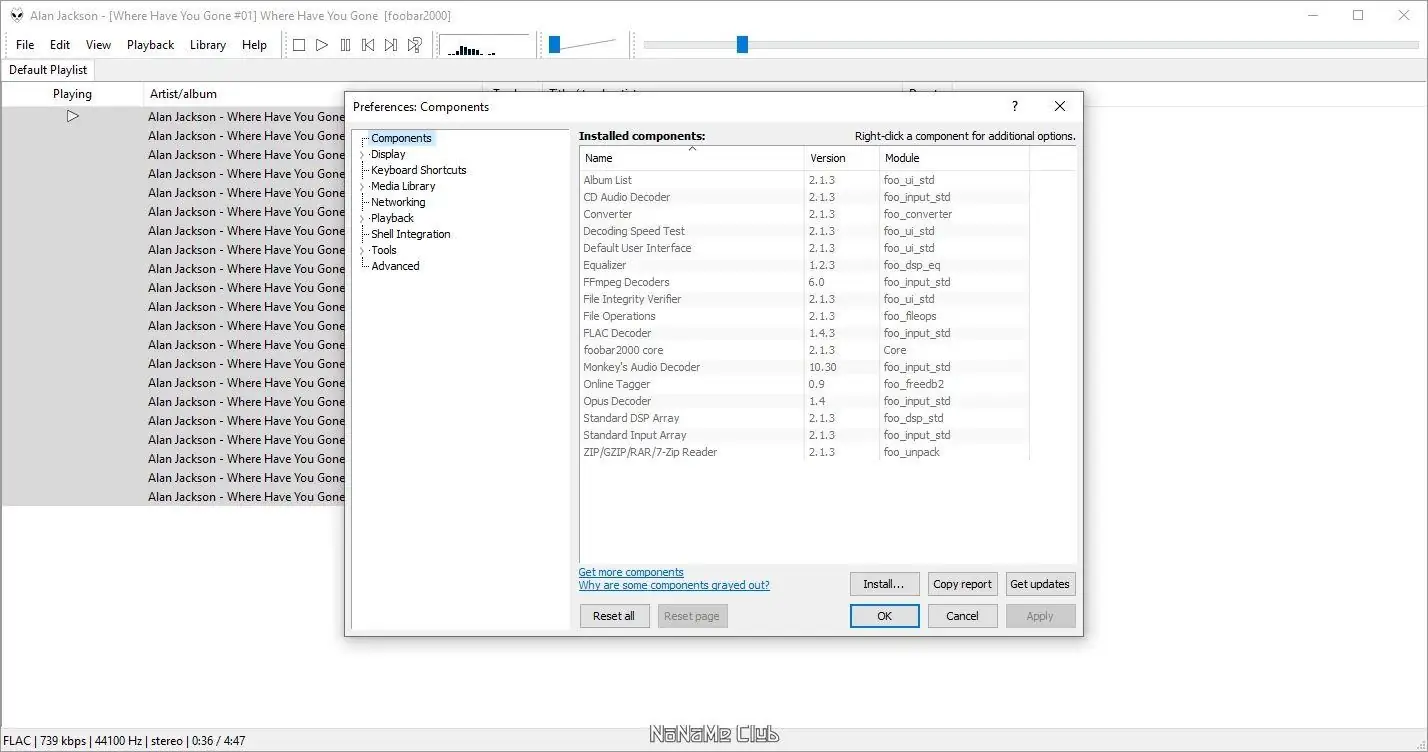Select Advanced in the preferences tree

tap(395, 266)
